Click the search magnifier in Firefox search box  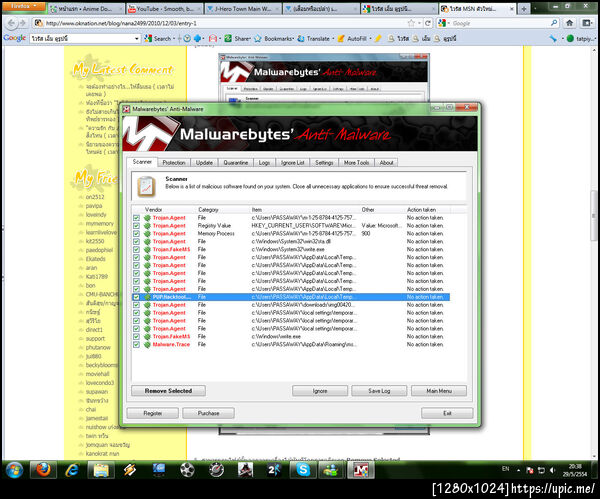coord(554,23)
